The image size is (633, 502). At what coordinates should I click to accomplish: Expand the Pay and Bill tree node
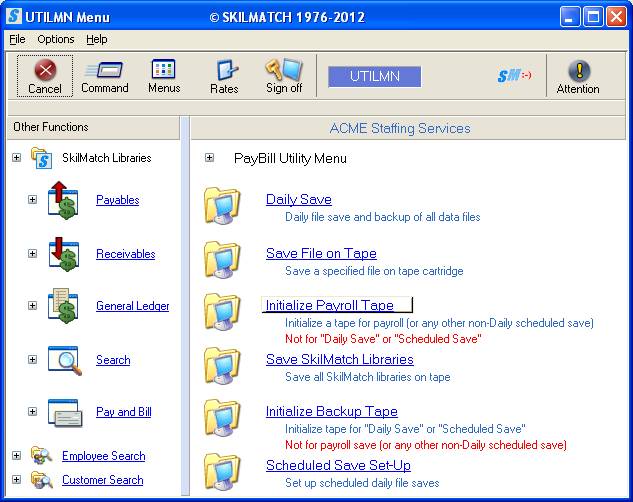pyautogui.click(x=32, y=411)
